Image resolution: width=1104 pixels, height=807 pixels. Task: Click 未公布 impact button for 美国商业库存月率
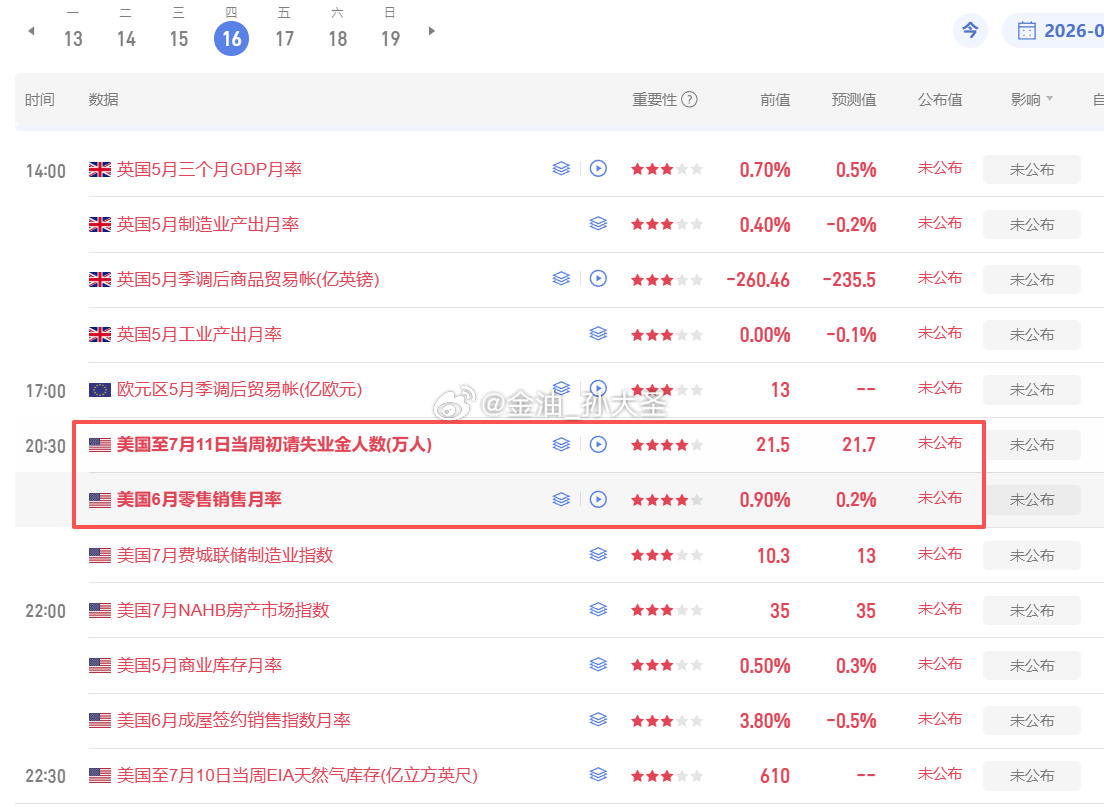[1031, 665]
